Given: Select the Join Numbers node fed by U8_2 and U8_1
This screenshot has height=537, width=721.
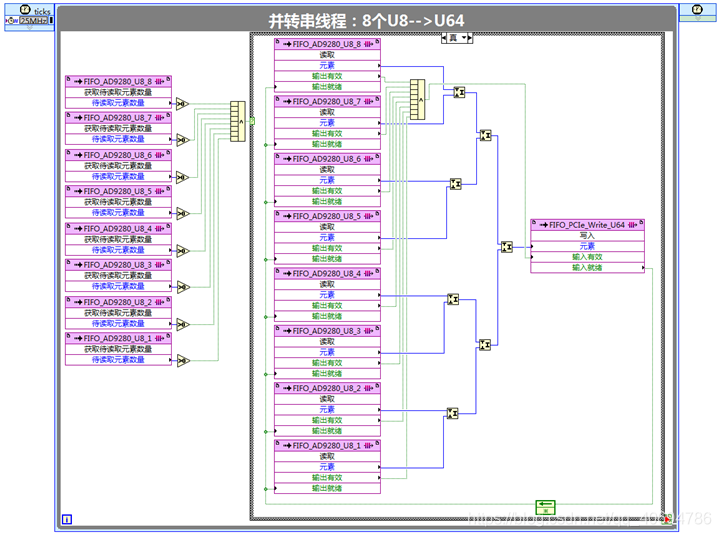Looking at the screenshot, I should click(x=452, y=413).
